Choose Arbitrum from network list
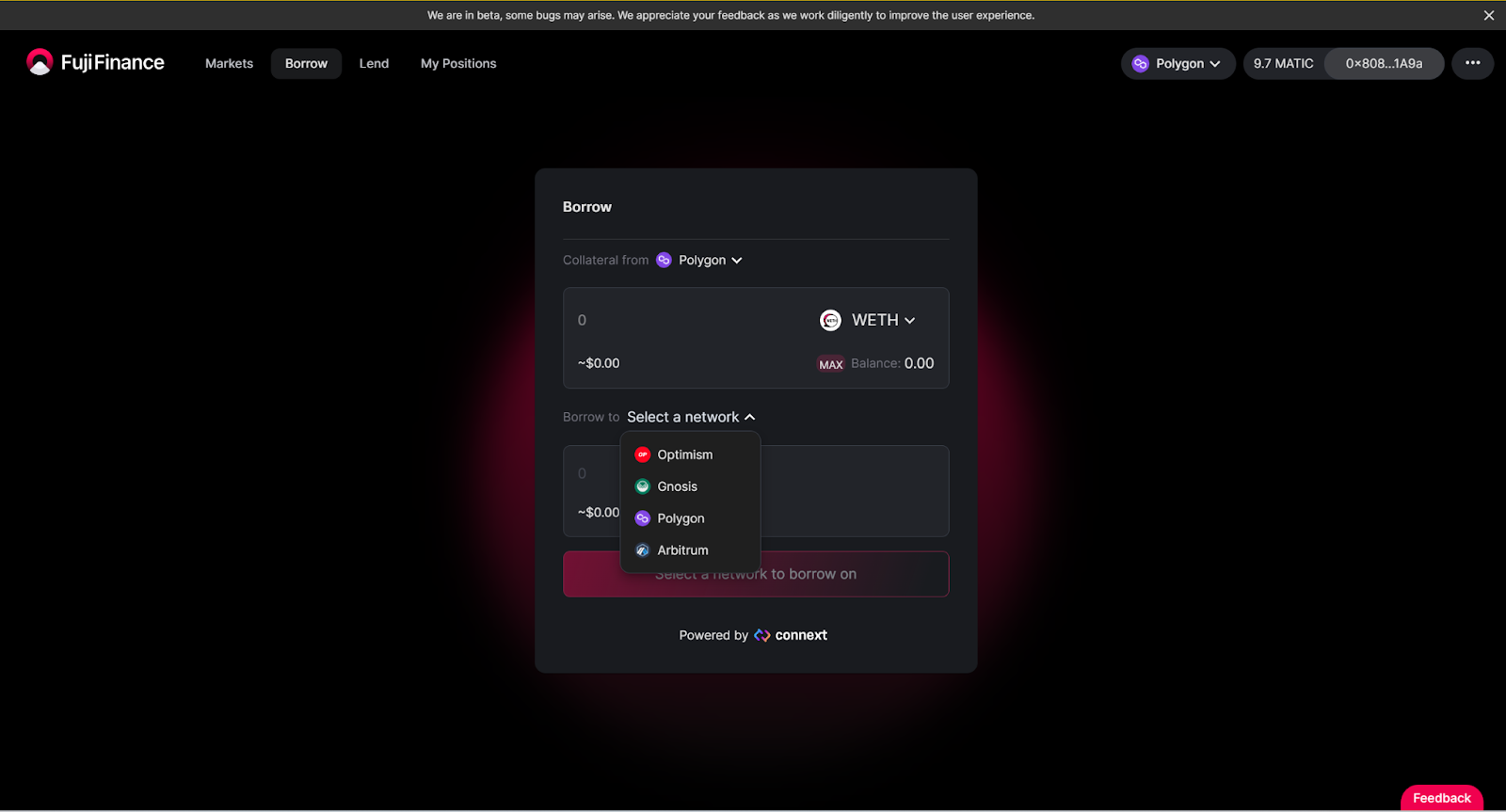Image resolution: width=1506 pixels, height=812 pixels. coord(690,550)
